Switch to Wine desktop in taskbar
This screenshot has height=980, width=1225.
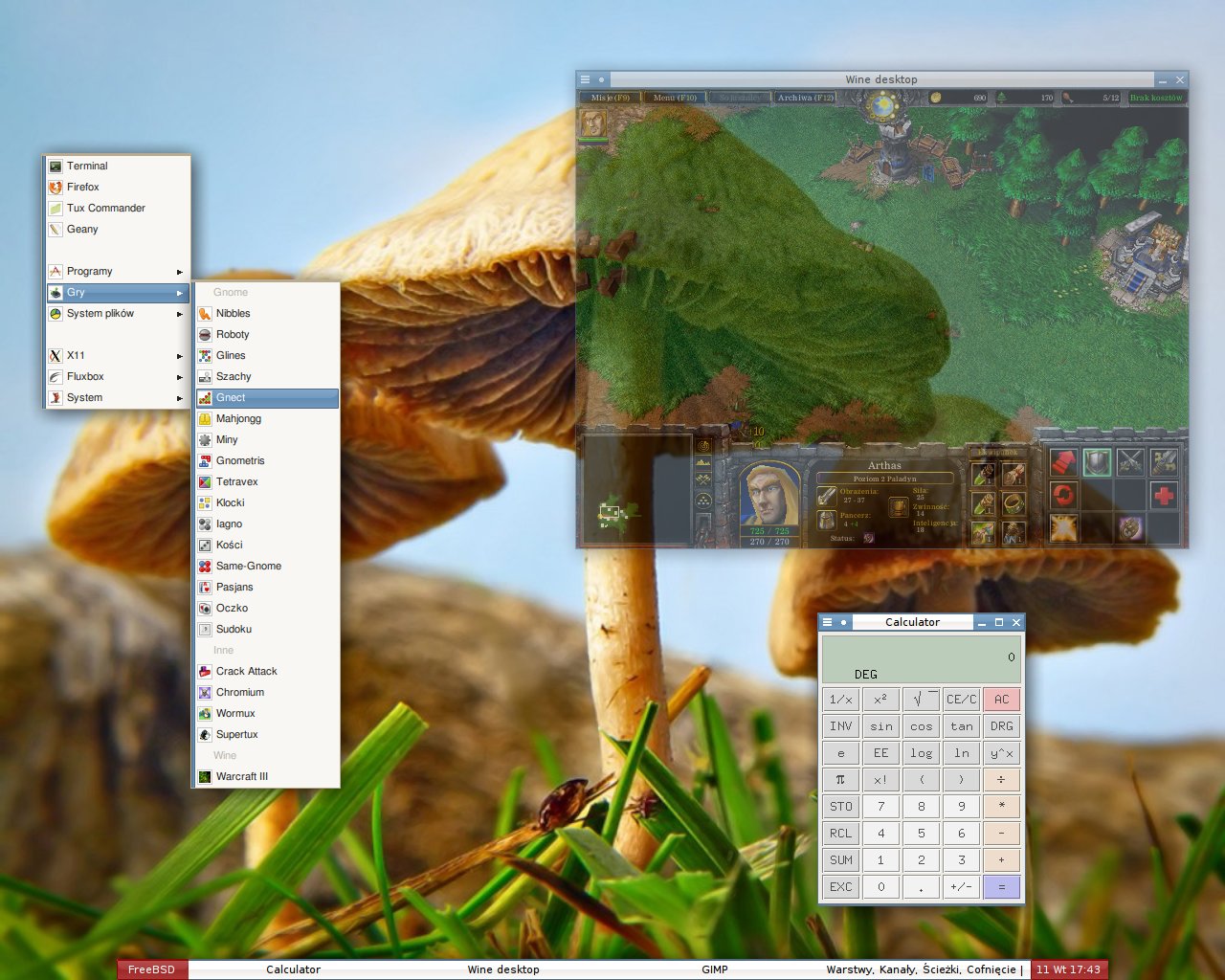[503, 969]
